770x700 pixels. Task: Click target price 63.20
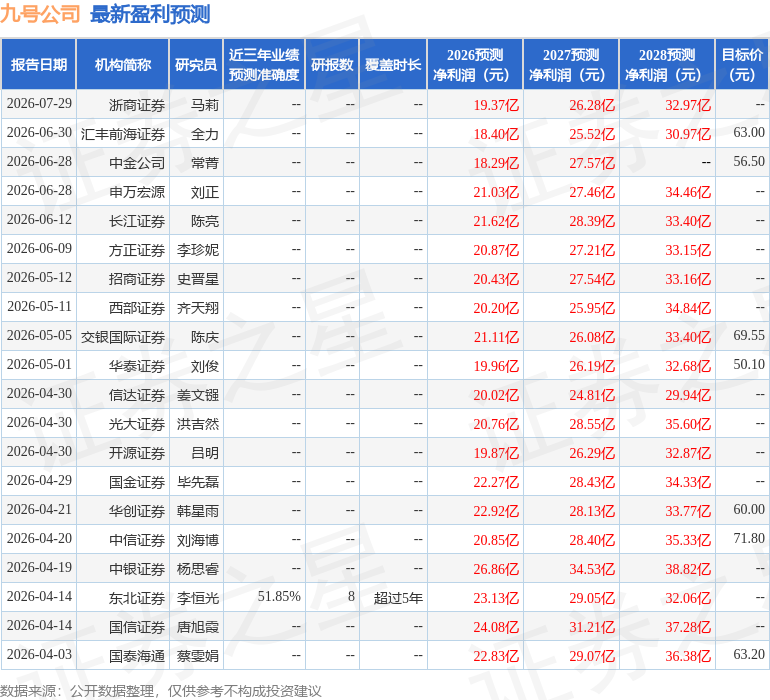coord(749,654)
